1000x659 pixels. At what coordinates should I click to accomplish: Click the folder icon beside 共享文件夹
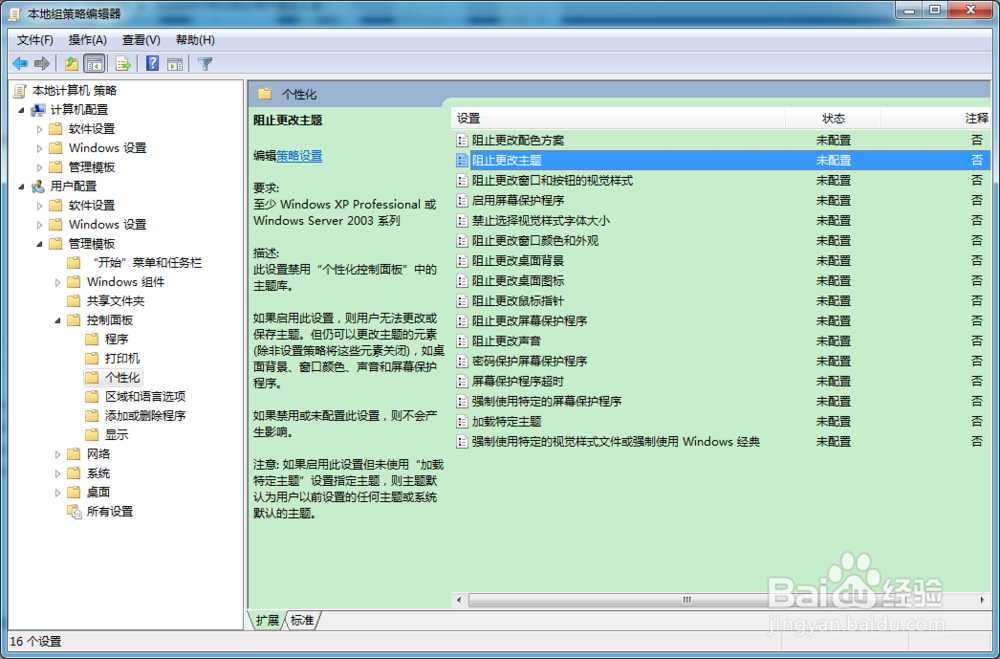coord(75,301)
